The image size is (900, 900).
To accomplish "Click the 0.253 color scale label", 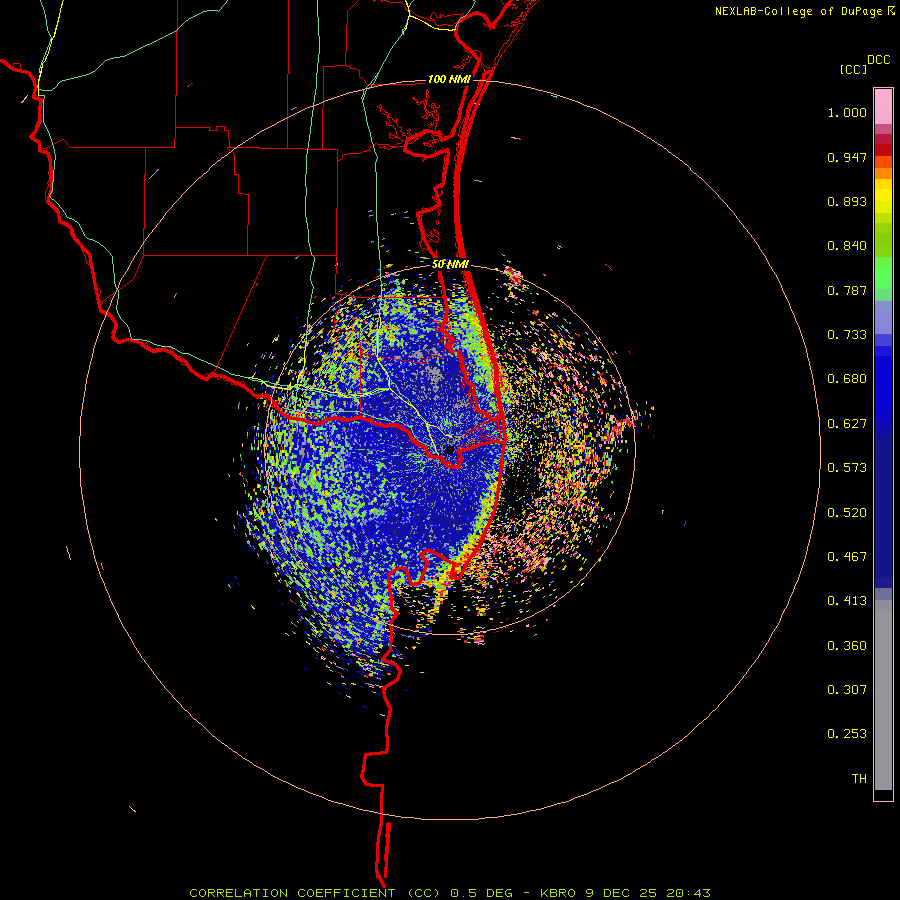I will tap(847, 734).
